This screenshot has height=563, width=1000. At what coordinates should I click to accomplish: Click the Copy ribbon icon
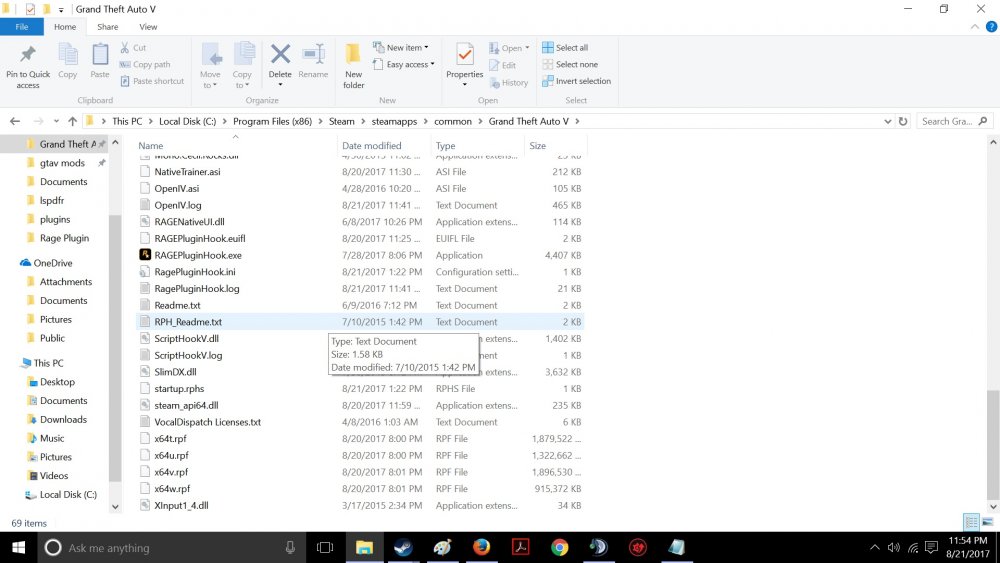68,62
